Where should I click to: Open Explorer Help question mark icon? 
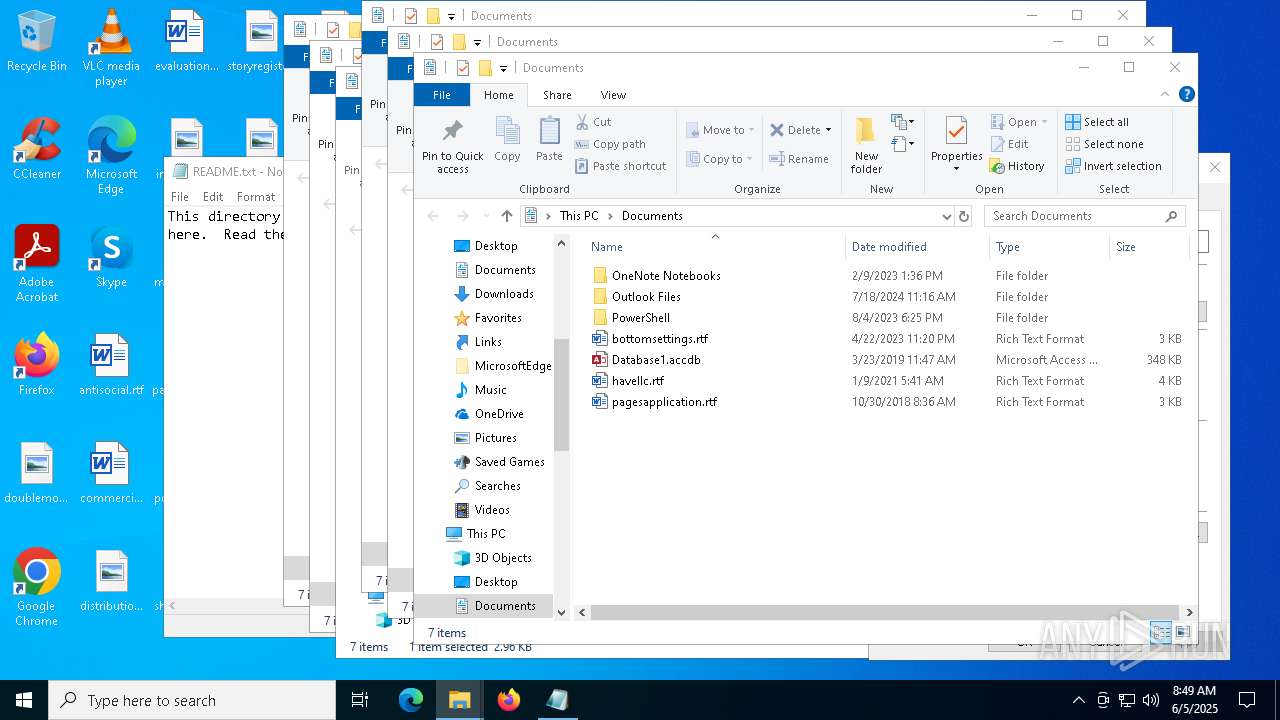point(1186,95)
